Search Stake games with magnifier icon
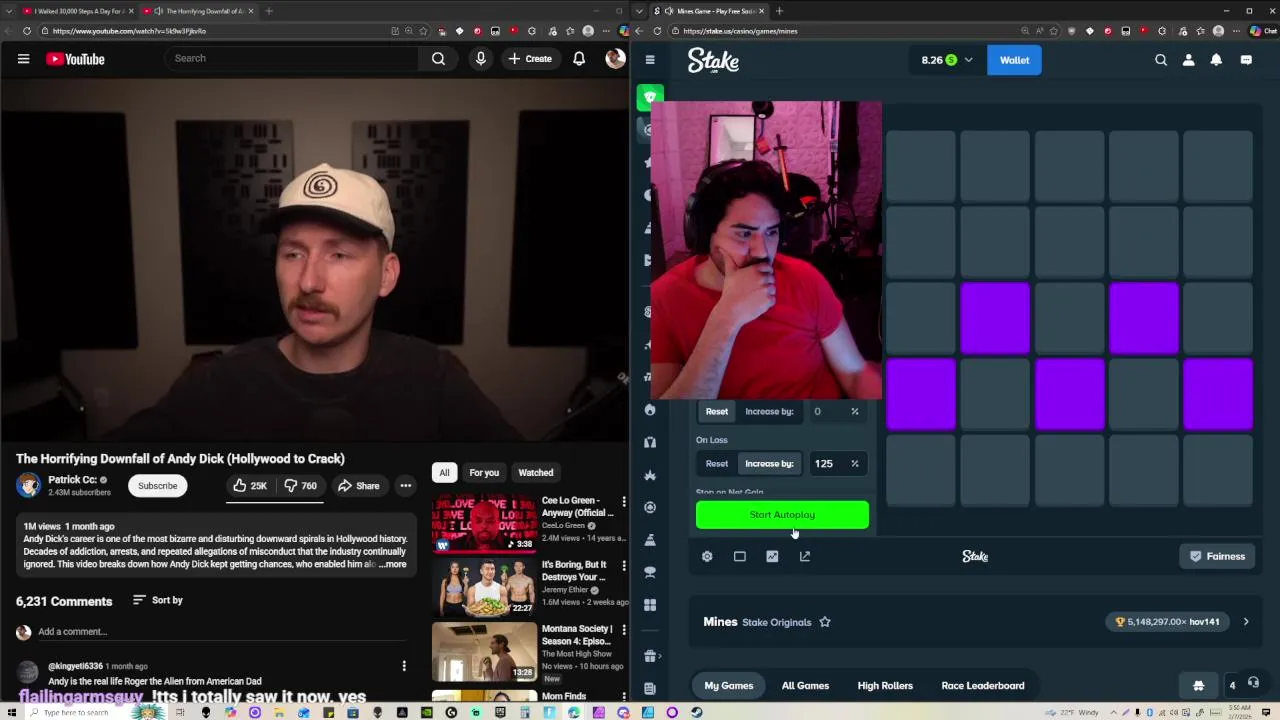Screen dimensions: 1280x720 1161,60
